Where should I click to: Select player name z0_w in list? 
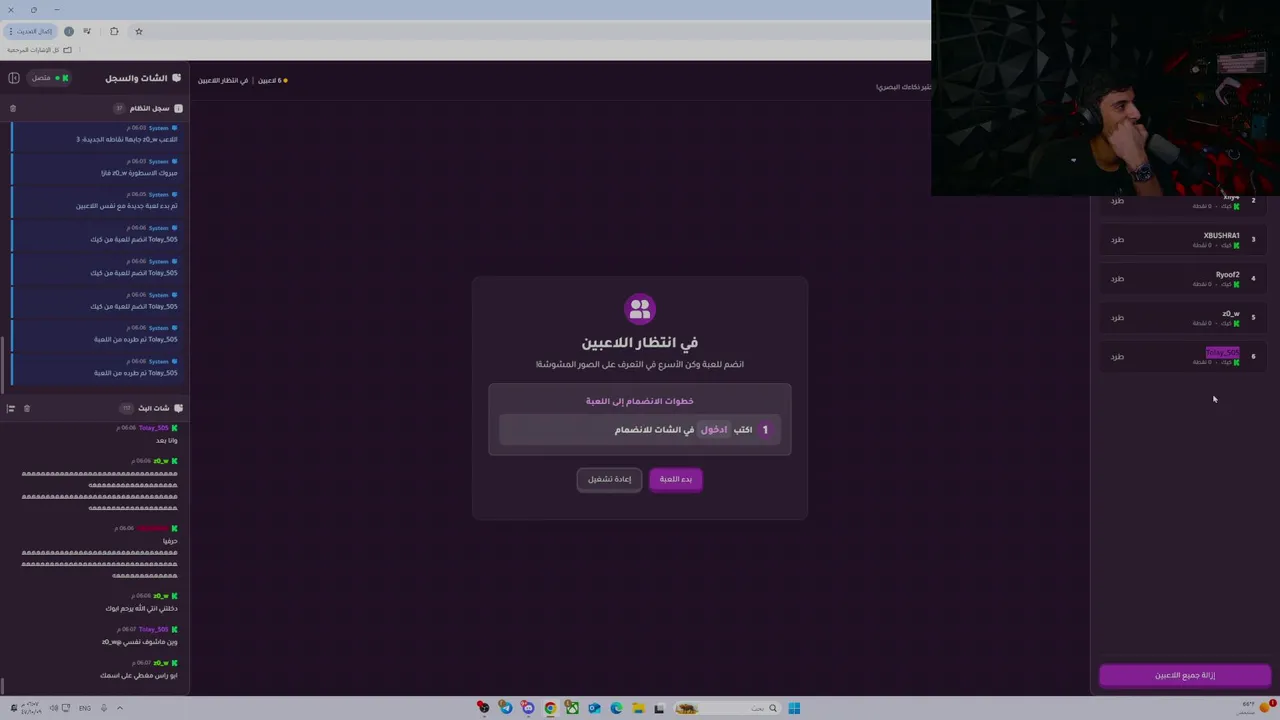pyautogui.click(x=1231, y=314)
